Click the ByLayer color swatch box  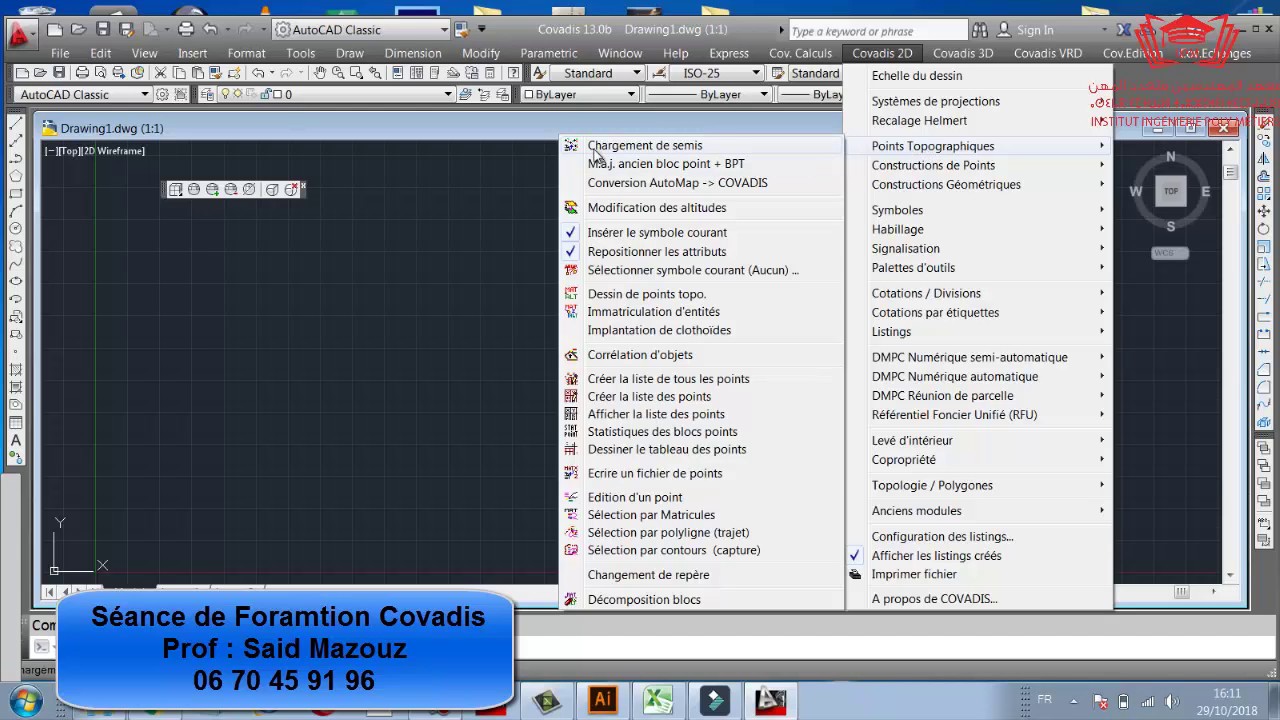(x=529, y=94)
